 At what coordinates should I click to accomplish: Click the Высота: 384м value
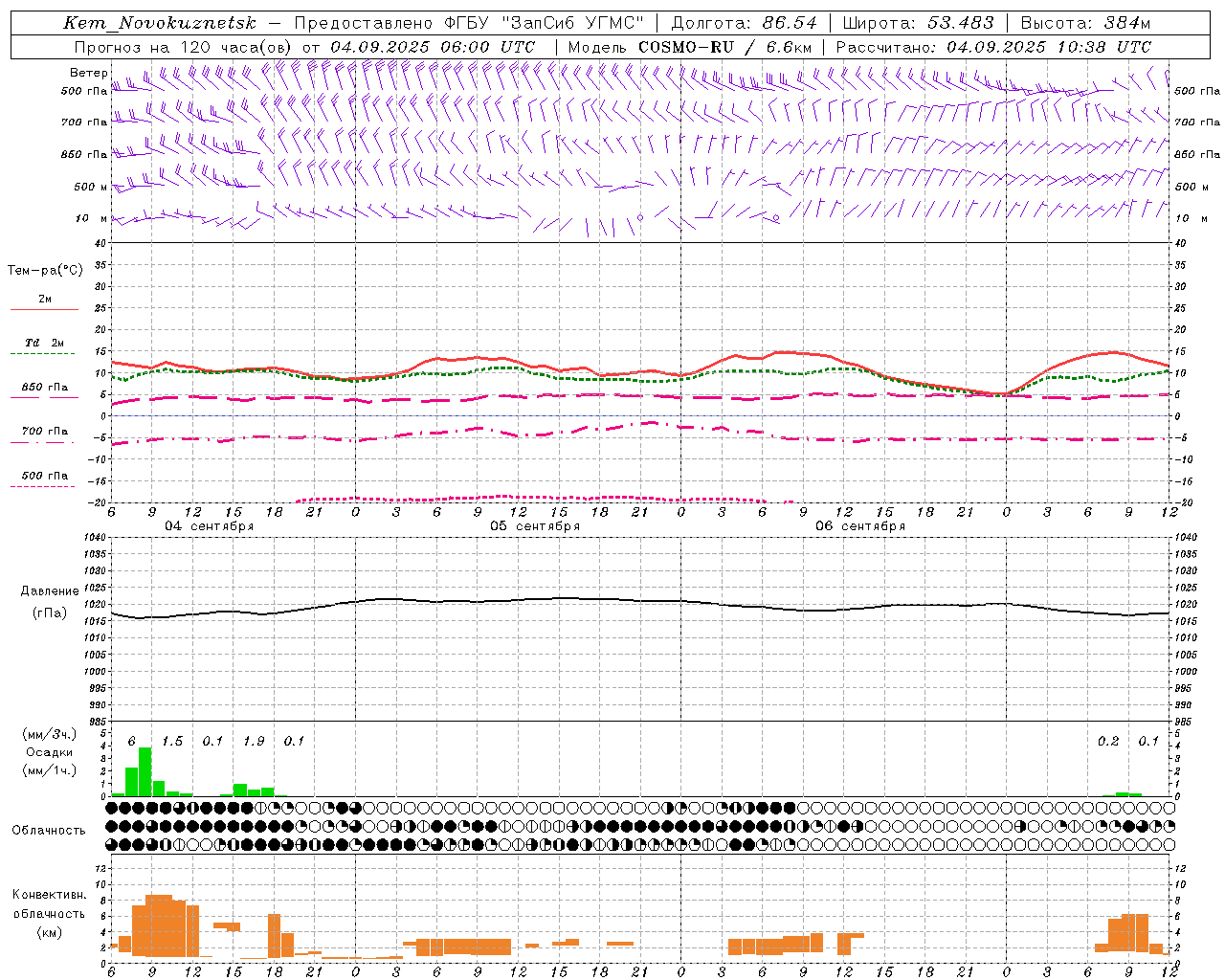click(1086, 23)
